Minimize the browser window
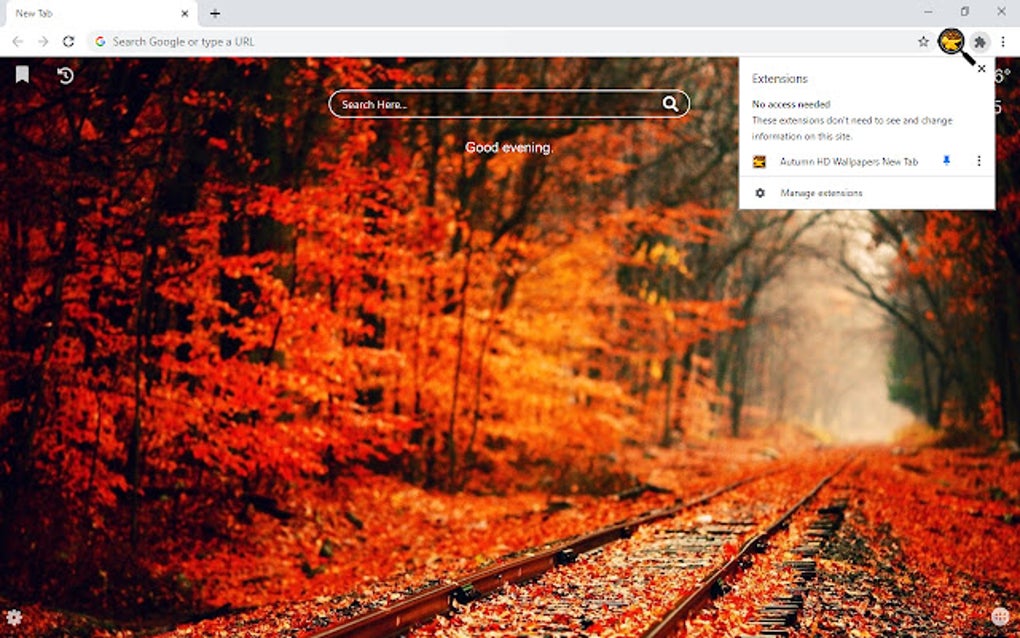The width and height of the screenshot is (1020, 638). (928, 12)
